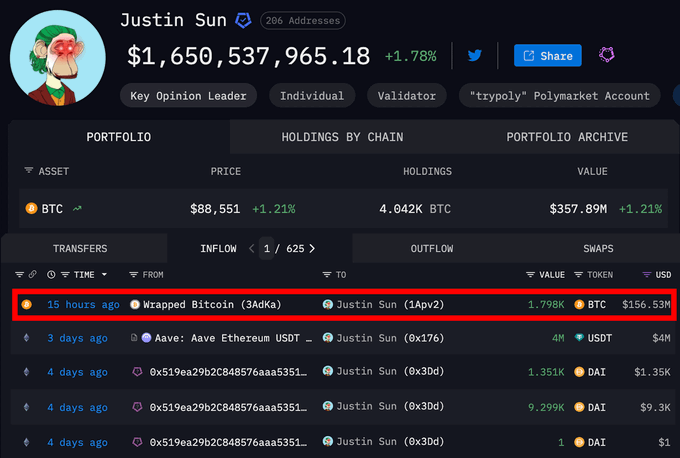Screen dimensions: 680x458
Task: Click the clock icon beside the TIME header
Action: pos(66,274)
